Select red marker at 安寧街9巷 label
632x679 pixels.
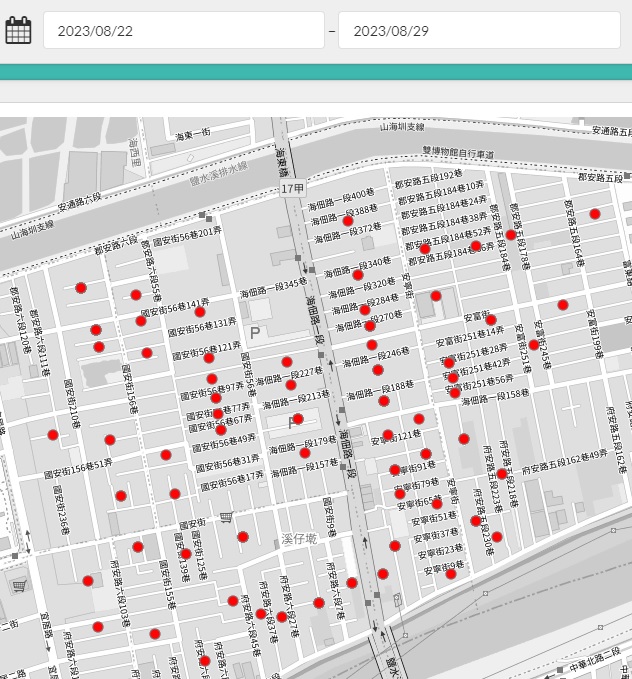tap(451, 575)
